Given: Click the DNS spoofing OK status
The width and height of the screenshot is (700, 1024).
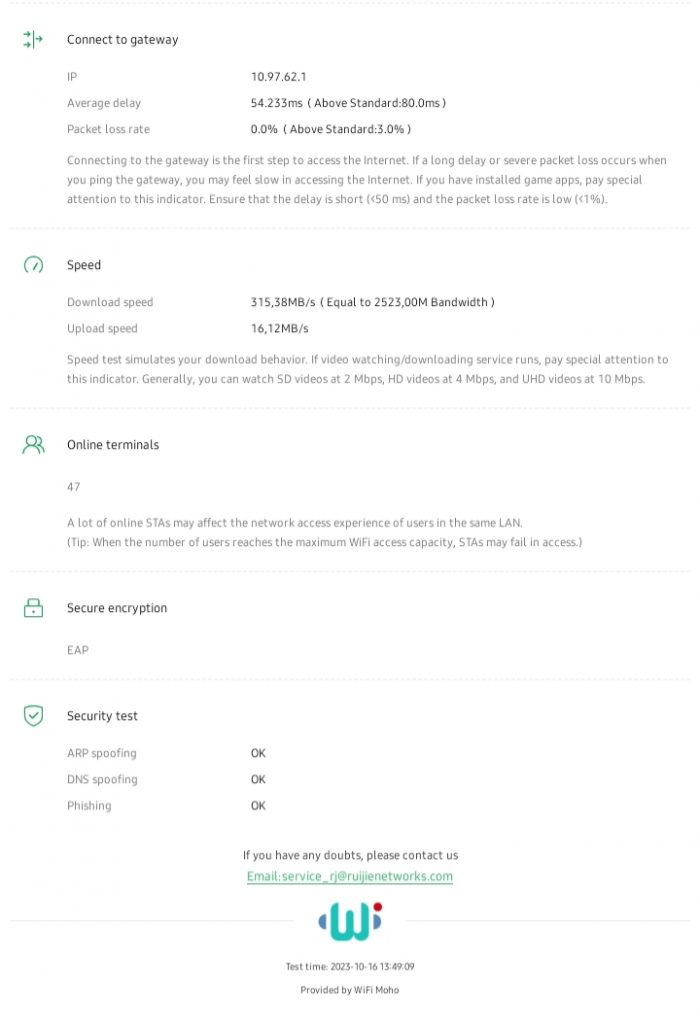Looking at the screenshot, I should pos(258,779).
